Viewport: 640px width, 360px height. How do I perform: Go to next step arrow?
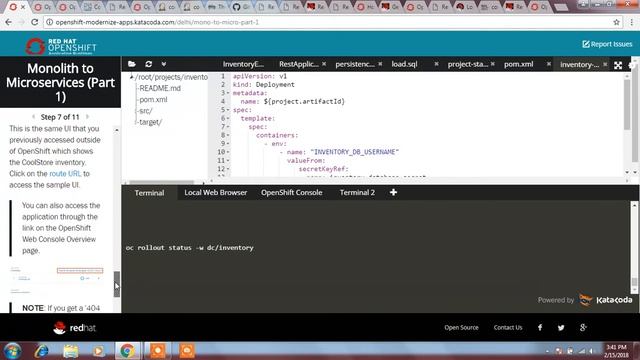87,117
